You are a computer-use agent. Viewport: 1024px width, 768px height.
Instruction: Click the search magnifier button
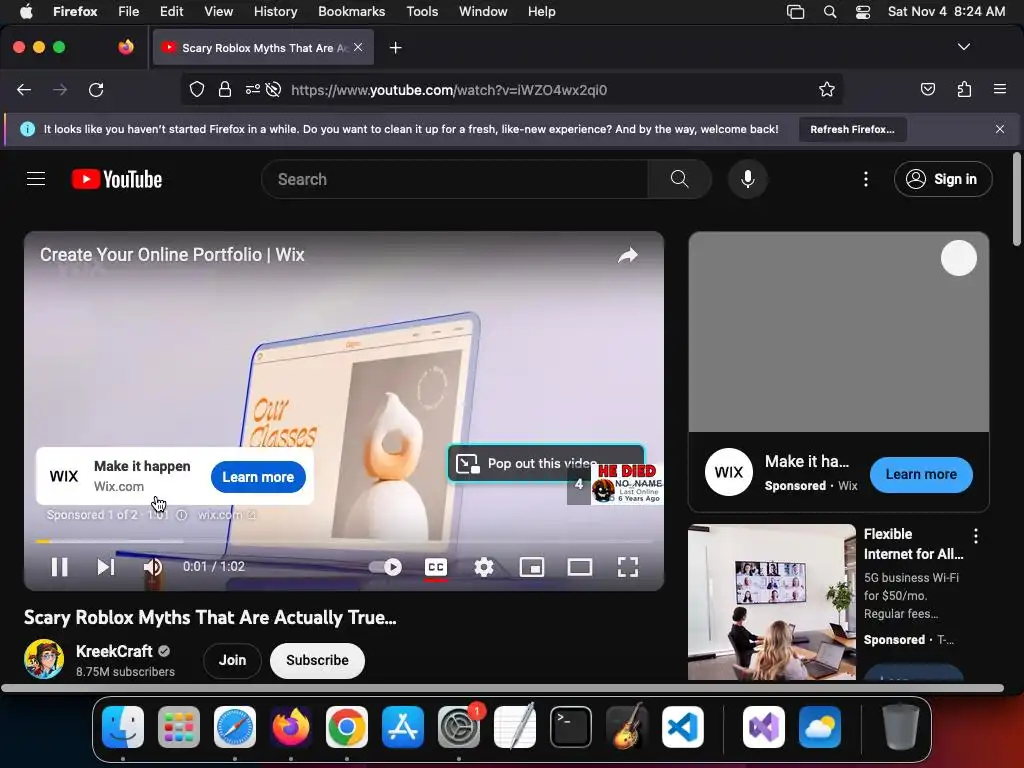point(679,179)
